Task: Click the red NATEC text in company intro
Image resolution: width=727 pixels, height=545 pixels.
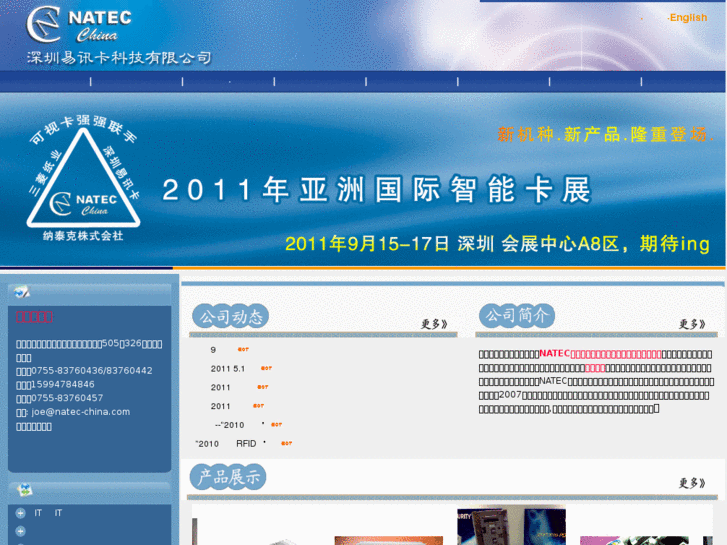Action: pos(555,353)
